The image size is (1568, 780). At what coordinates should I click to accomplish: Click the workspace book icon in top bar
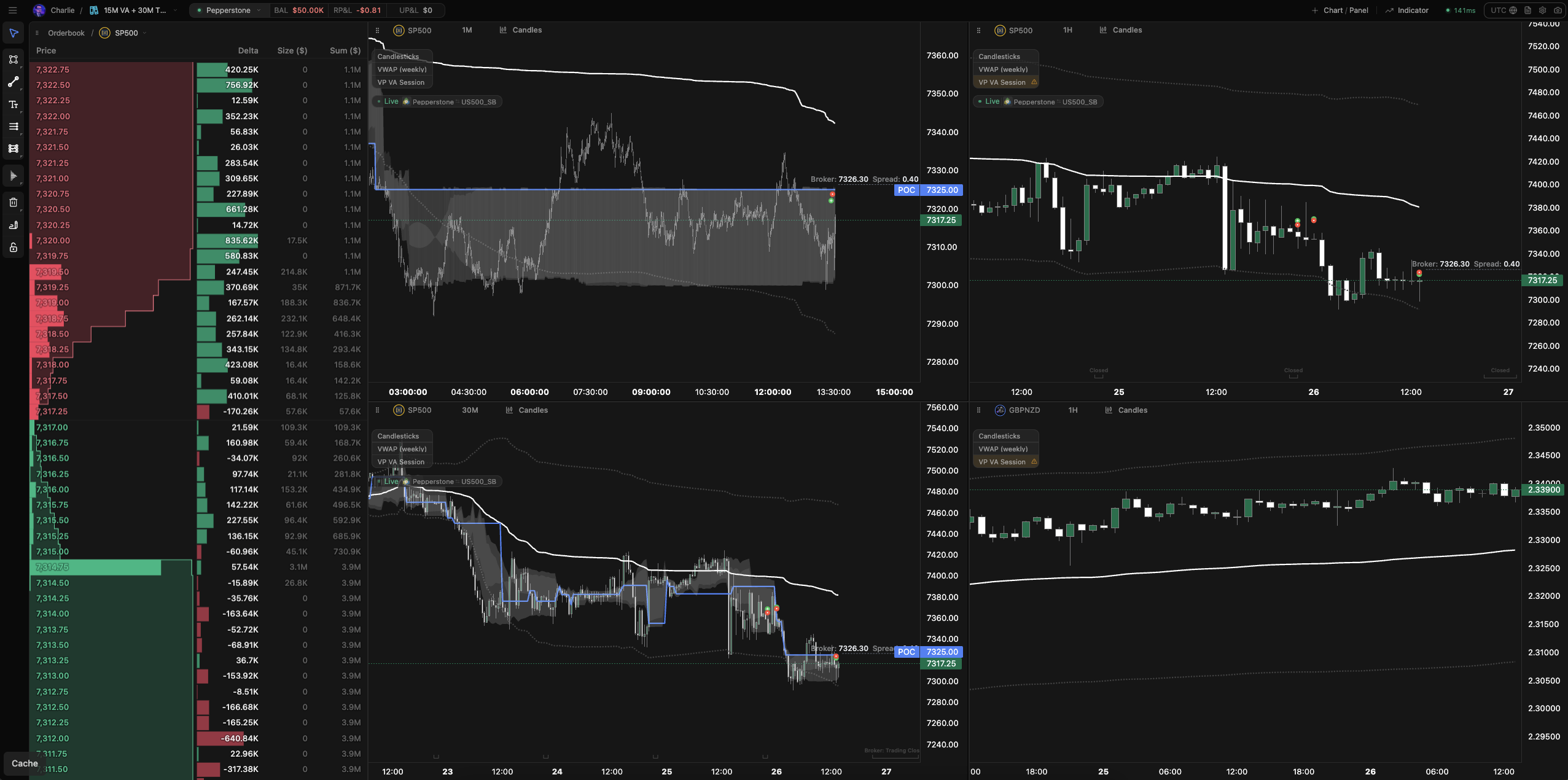click(x=94, y=10)
